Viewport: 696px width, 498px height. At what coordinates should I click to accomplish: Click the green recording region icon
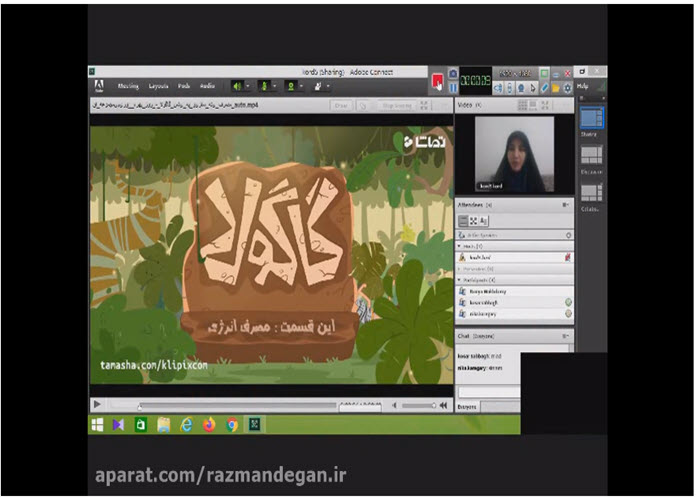544,73
